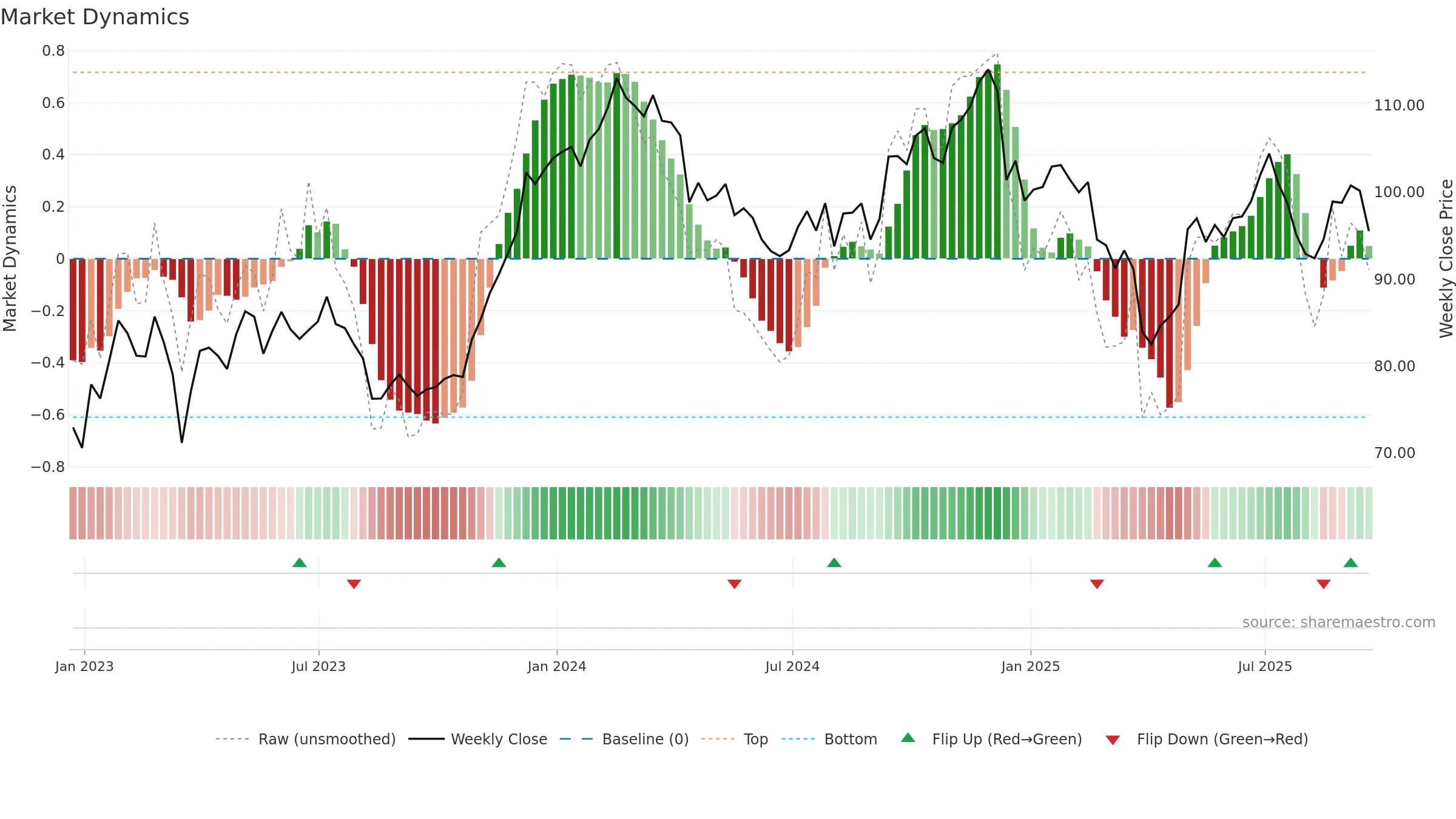Toggle the Baseline (0) legend entry

[624, 739]
